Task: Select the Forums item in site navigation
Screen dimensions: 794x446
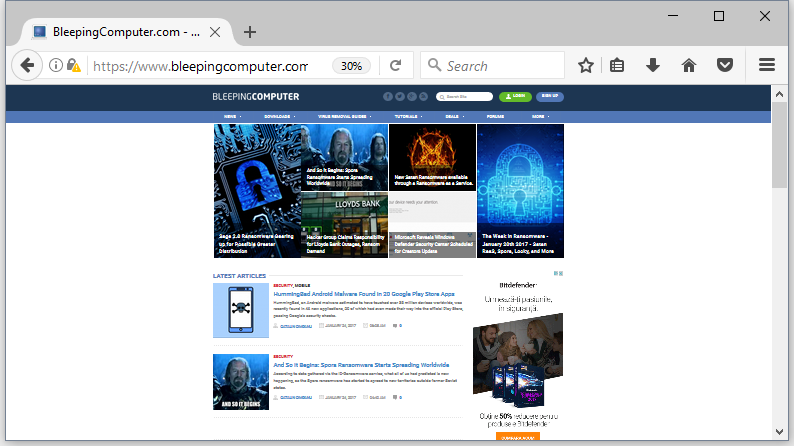Action: coord(495,117)
